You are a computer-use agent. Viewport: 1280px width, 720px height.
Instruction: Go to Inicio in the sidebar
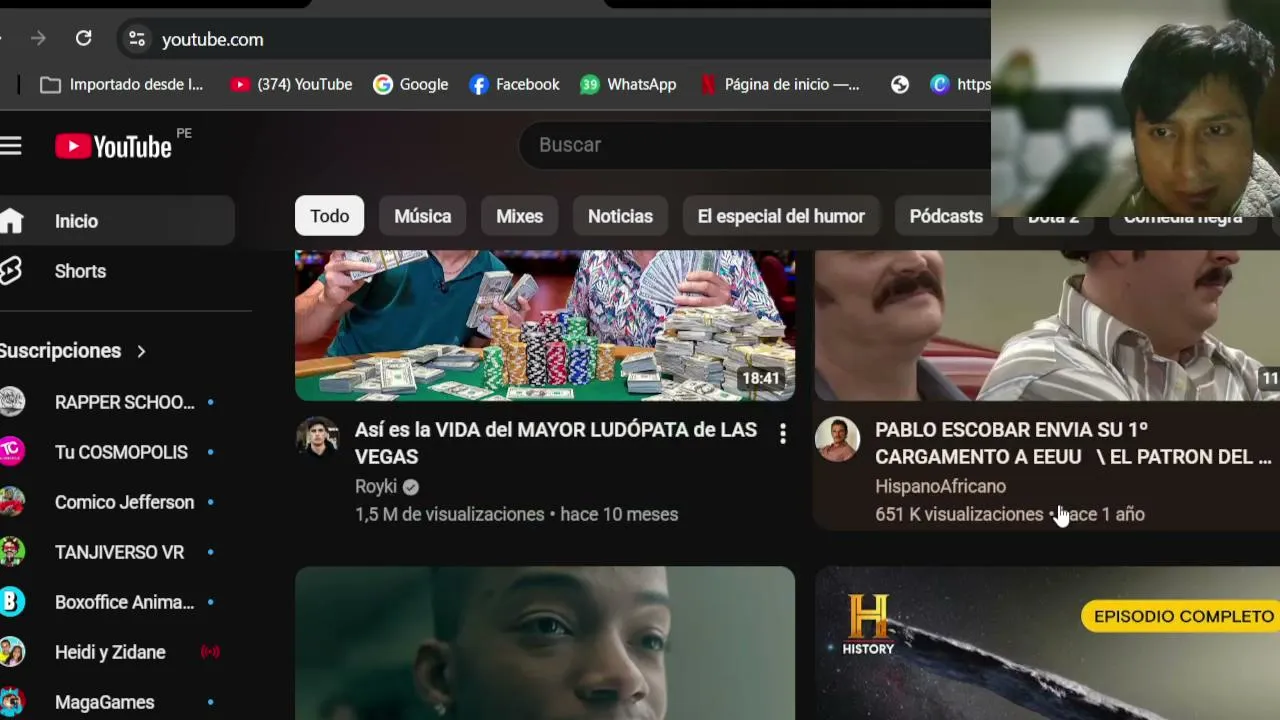coord(117,221)
